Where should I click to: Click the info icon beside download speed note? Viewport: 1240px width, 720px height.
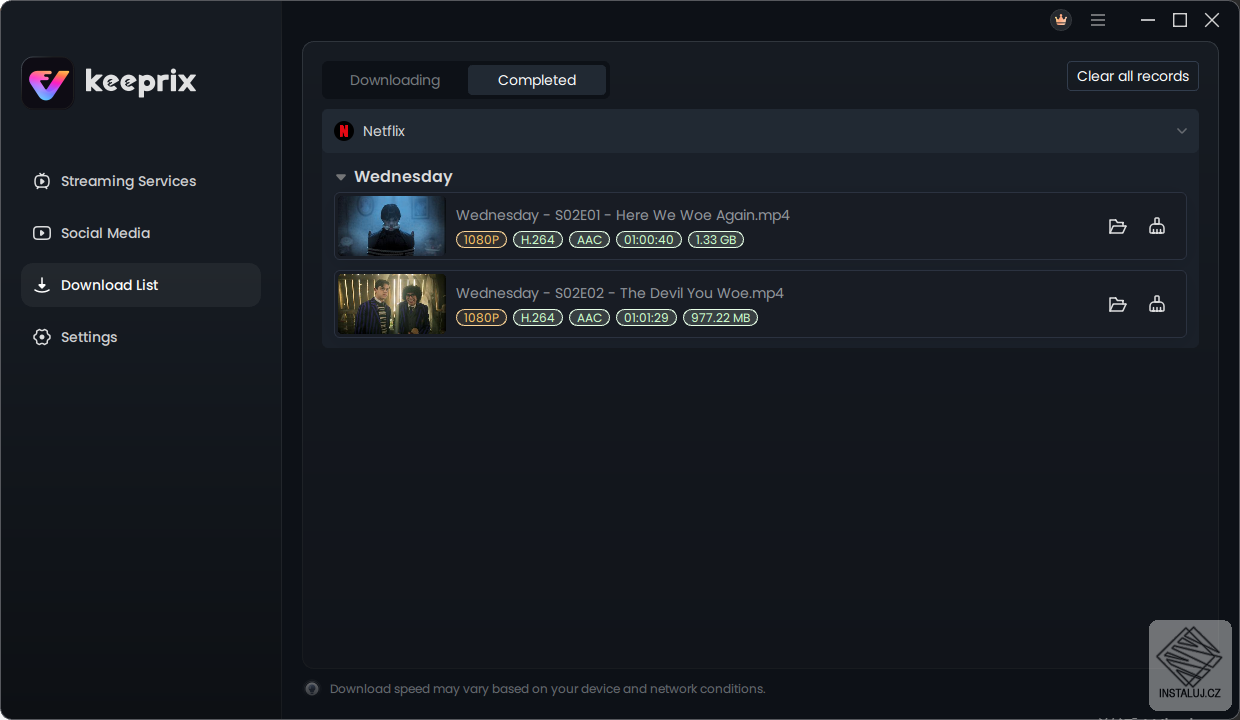click(312, 689)
